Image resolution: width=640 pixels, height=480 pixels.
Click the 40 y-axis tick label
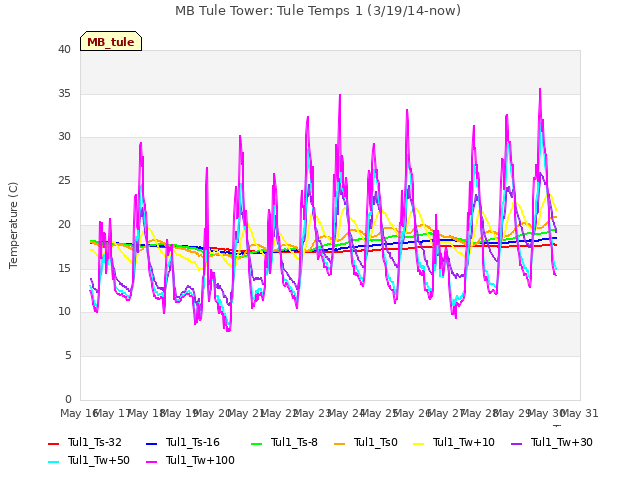(x=64, y=49)
